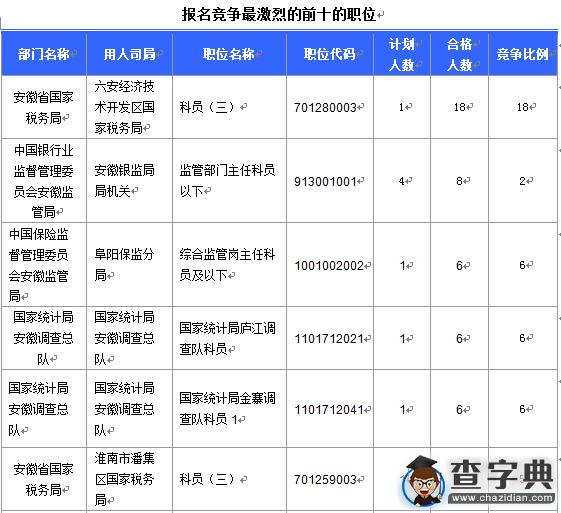Select position code 1101712021
This screenshot has height=513, width=561.
(329, 339)
